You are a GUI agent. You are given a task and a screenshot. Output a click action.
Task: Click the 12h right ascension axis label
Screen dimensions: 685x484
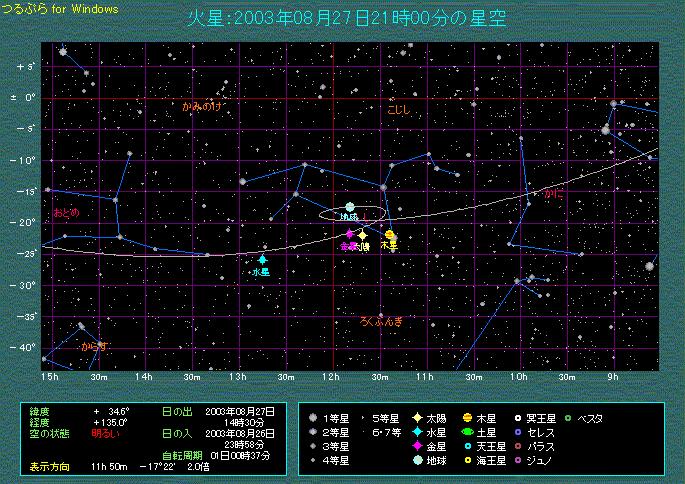(332, 377)
